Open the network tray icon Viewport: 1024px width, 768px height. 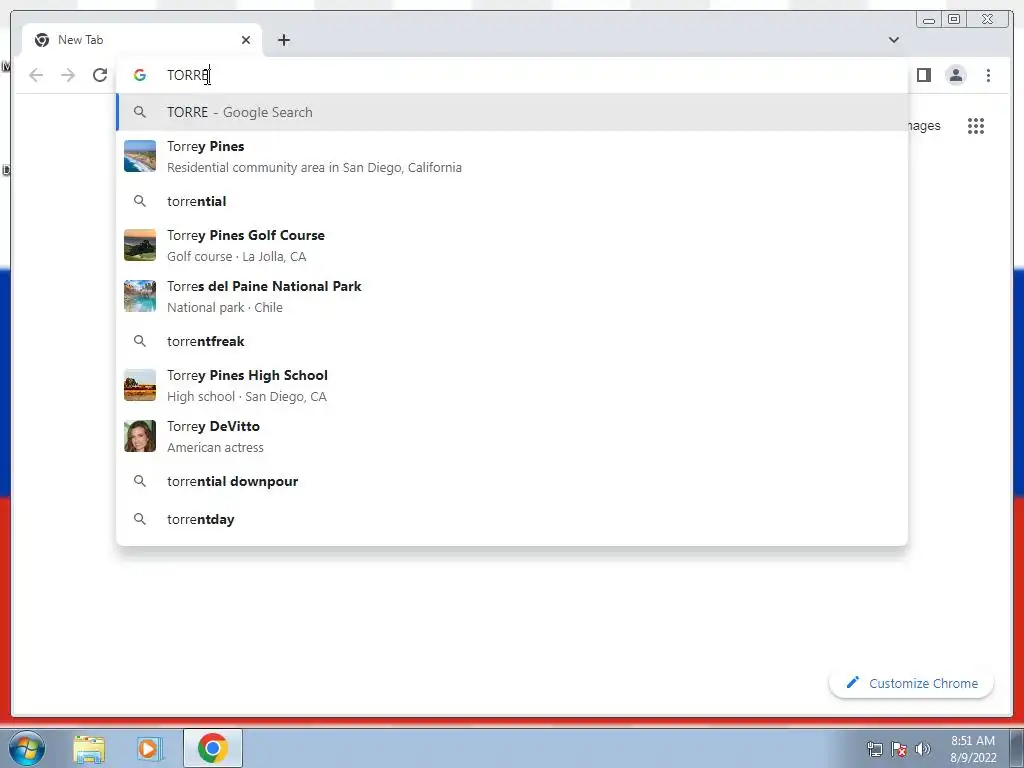[874, 749]
